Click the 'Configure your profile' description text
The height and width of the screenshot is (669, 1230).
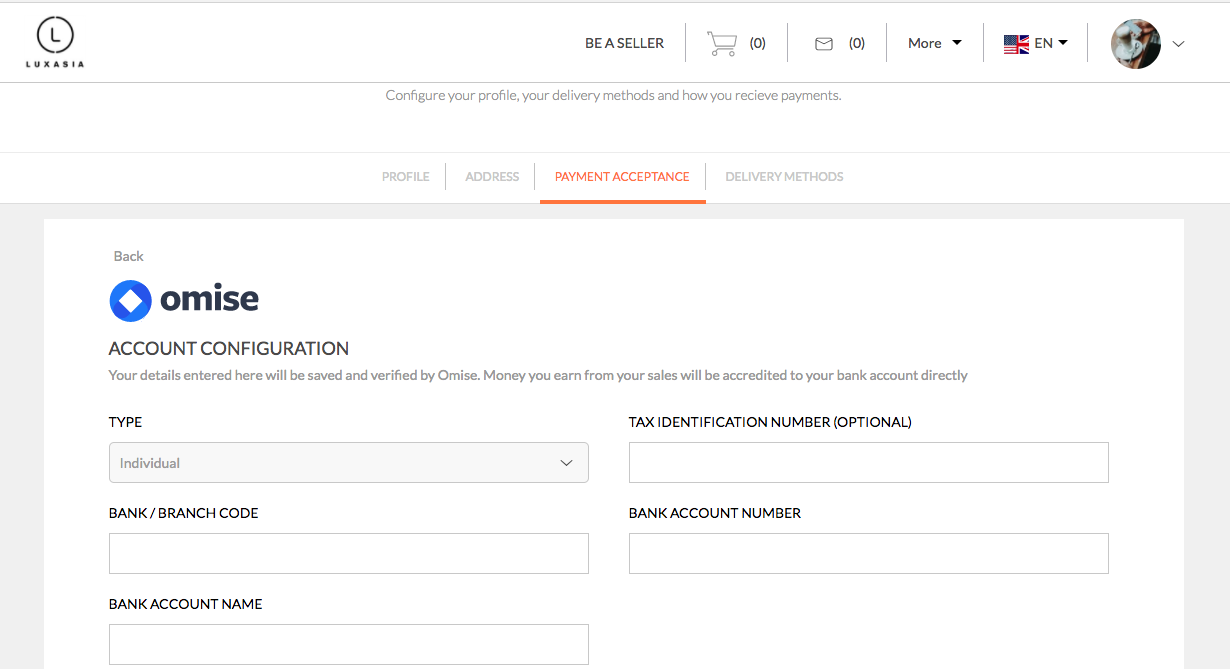pos(613,96)
